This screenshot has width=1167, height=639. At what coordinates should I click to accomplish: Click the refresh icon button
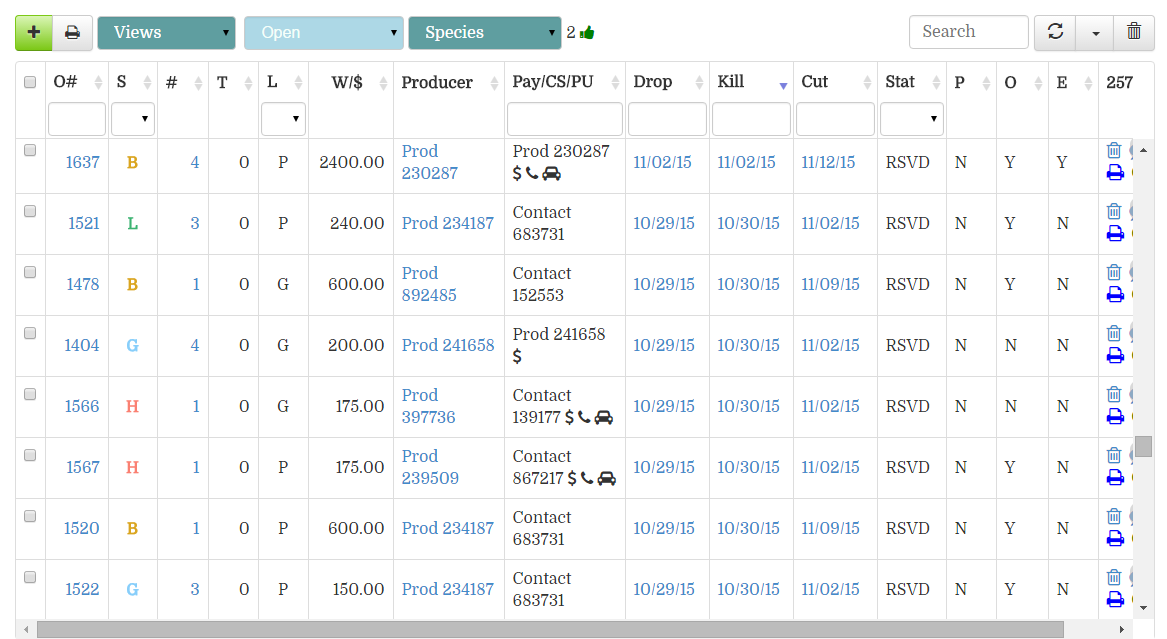coord(1055,32)
